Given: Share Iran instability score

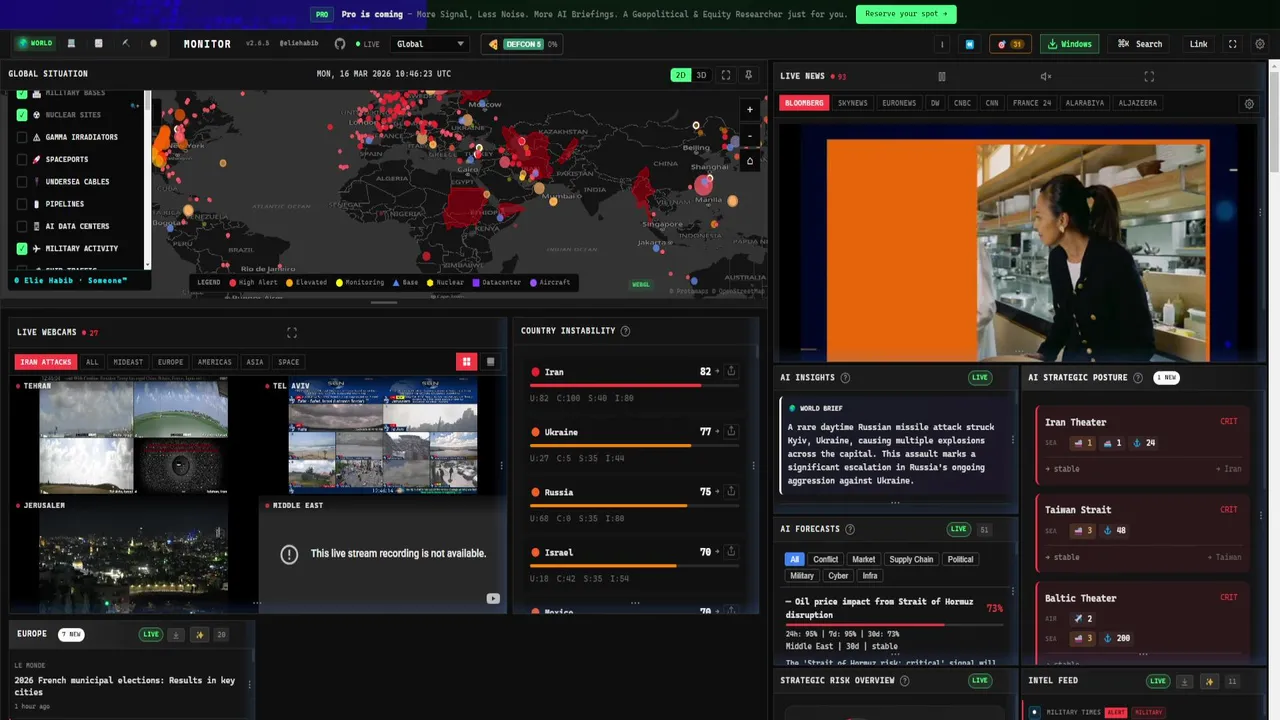Looking at the screenshot, I should (731, 371).
